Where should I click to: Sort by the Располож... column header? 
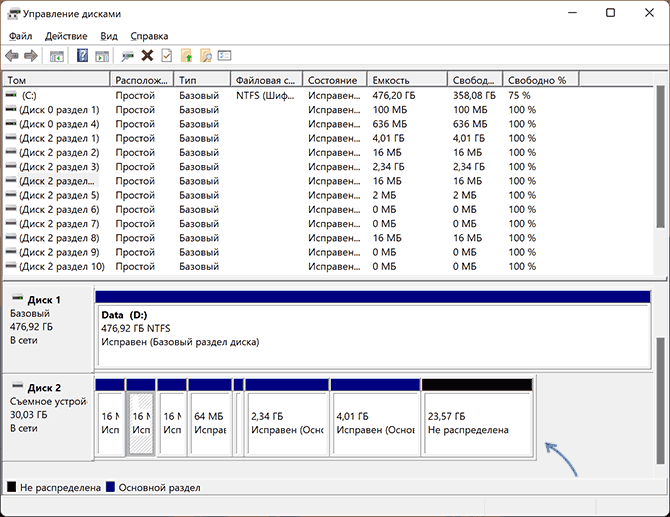[142, 80]
